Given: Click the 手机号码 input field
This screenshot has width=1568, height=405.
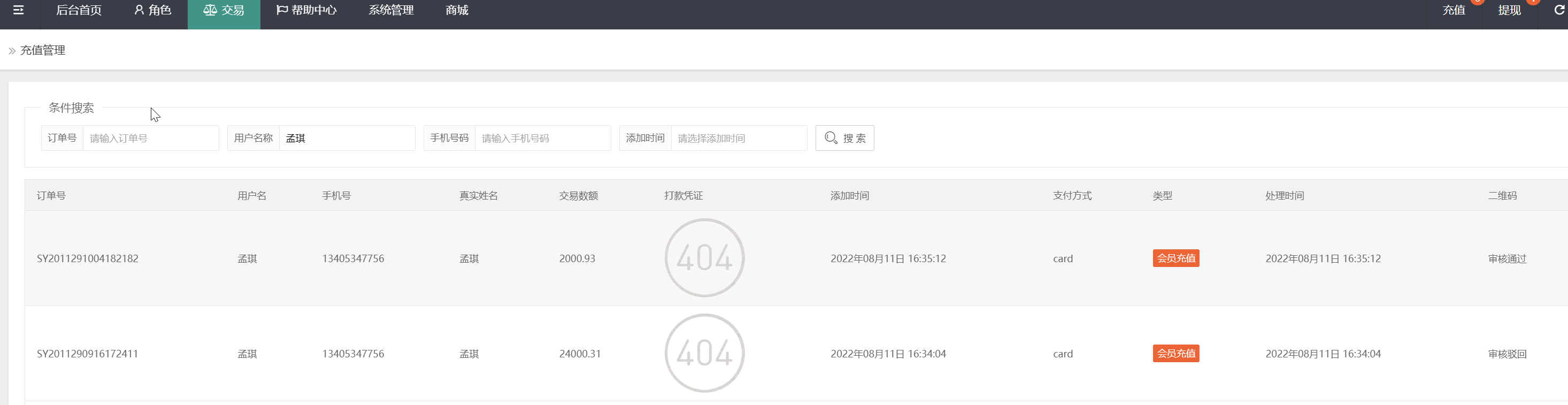Looking at the screenshot, I should point(542,138).
